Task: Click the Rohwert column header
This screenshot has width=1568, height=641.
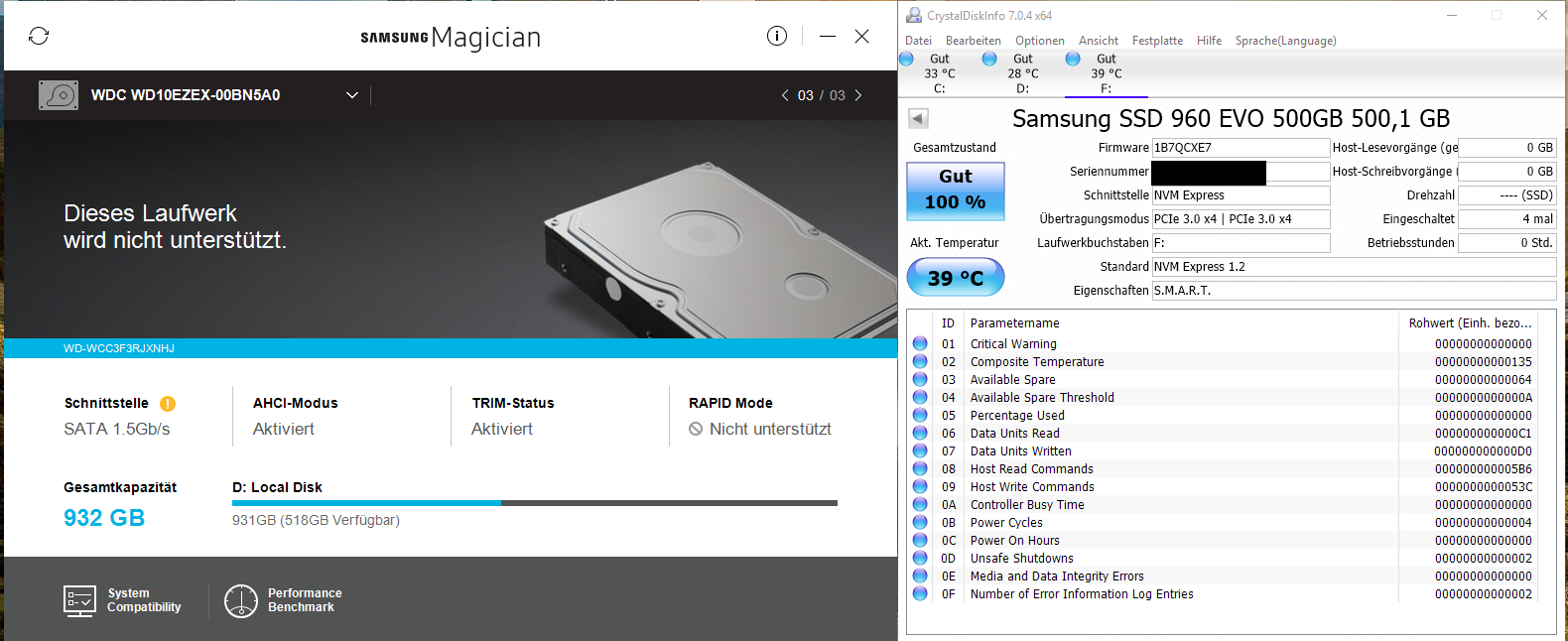Action: 1470,323
